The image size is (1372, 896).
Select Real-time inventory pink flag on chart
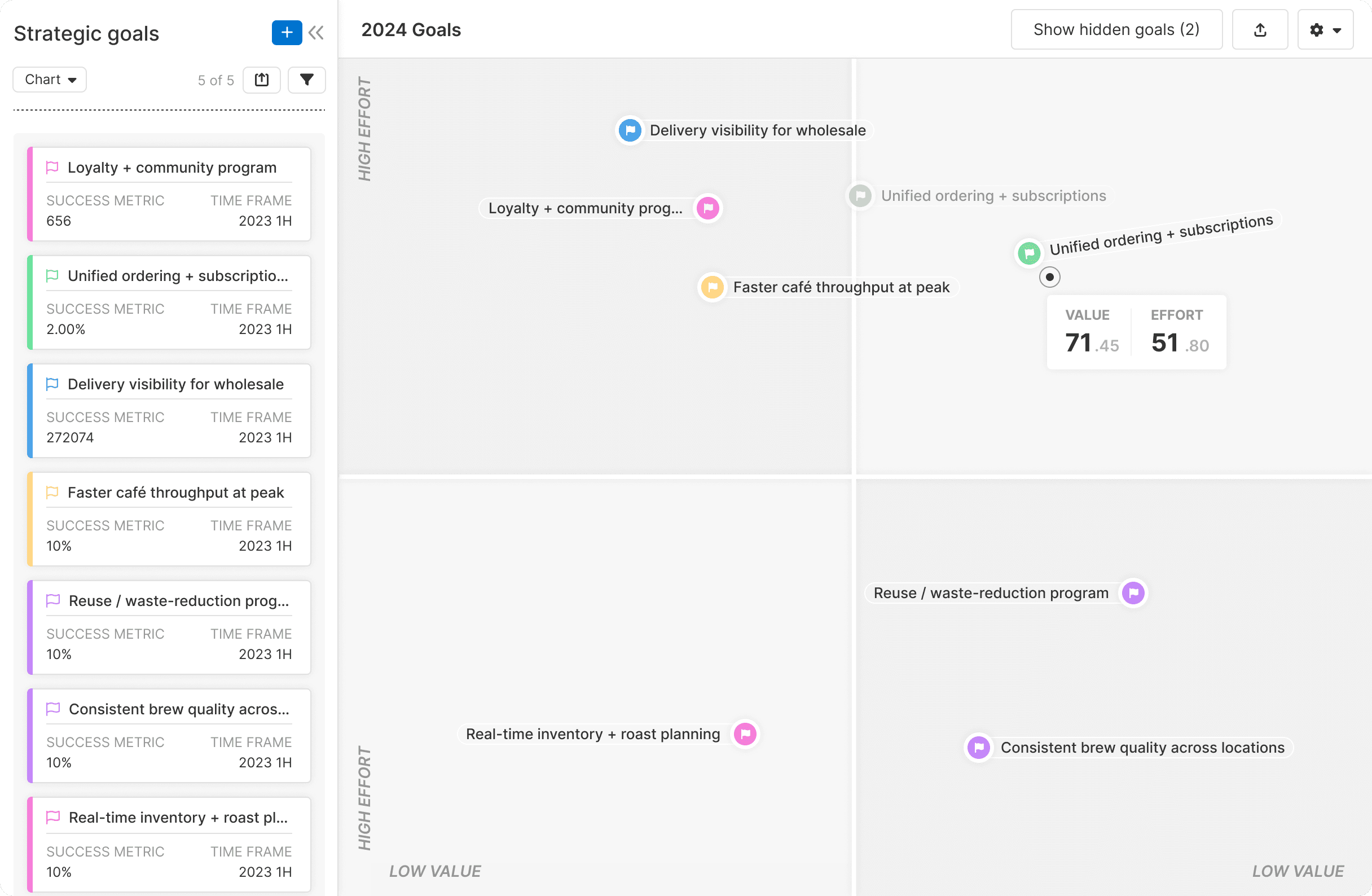745,735
